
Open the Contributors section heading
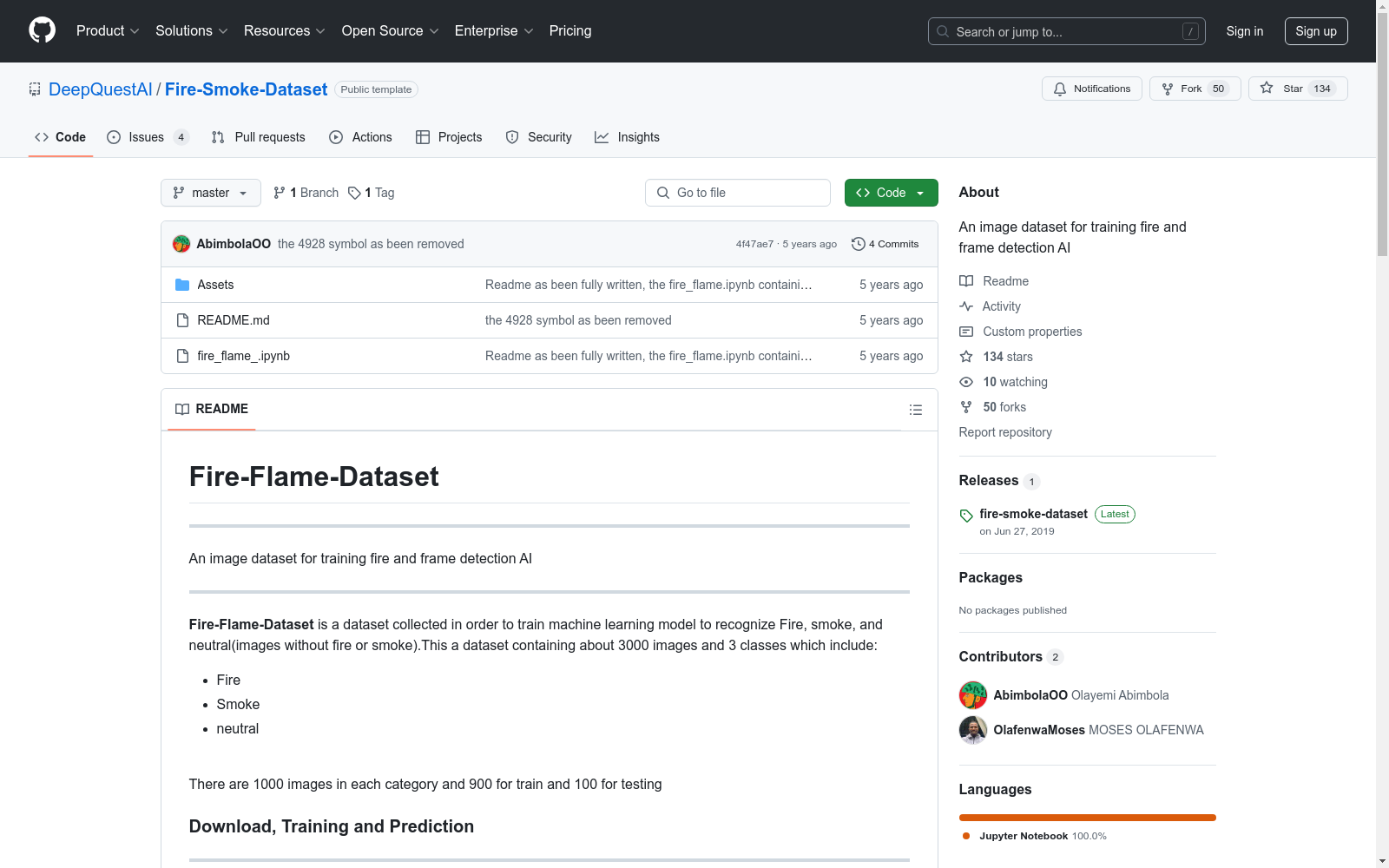point(1001,657)
